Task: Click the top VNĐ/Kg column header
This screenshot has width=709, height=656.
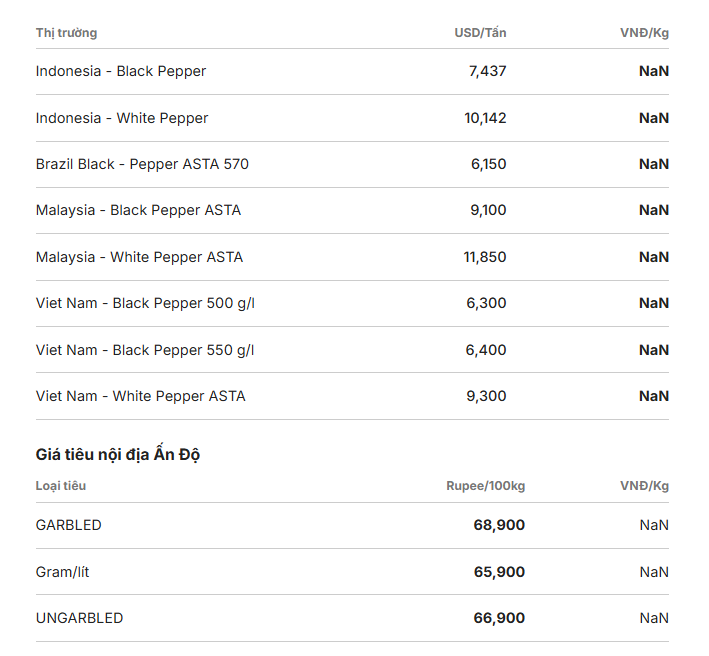Action: click(x=644, y=33)
